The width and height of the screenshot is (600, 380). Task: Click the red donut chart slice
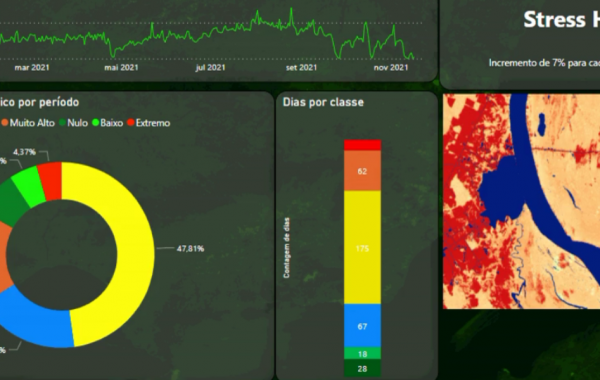(x=51, y=180)
